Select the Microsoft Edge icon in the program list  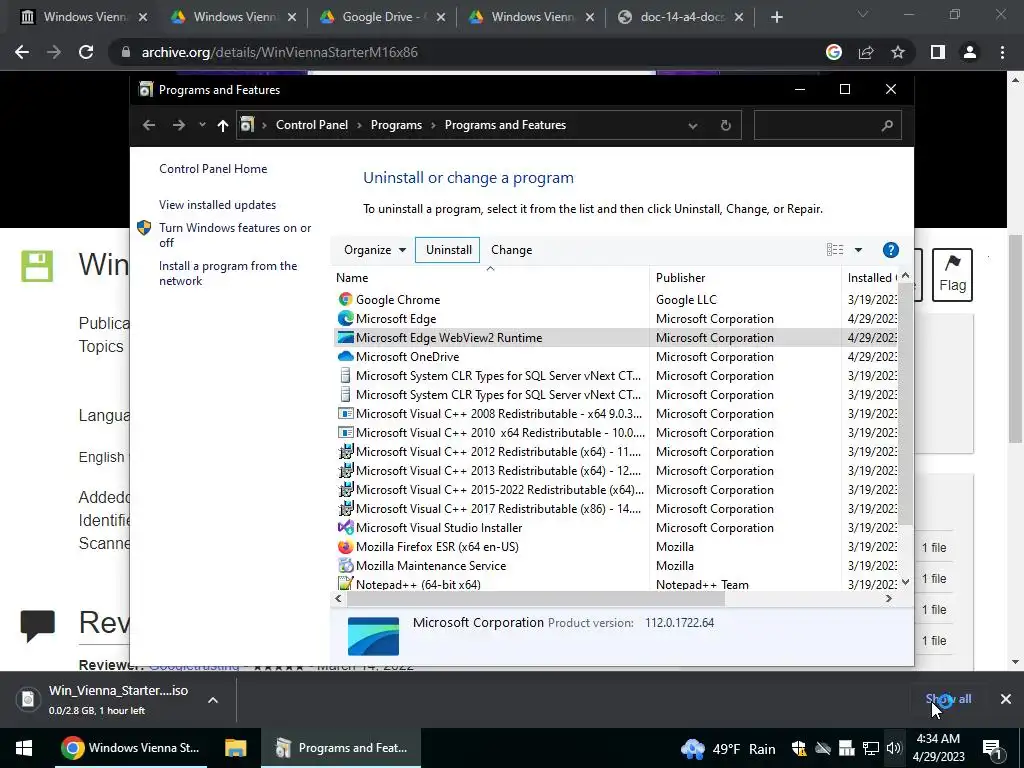tap(345, 319)
